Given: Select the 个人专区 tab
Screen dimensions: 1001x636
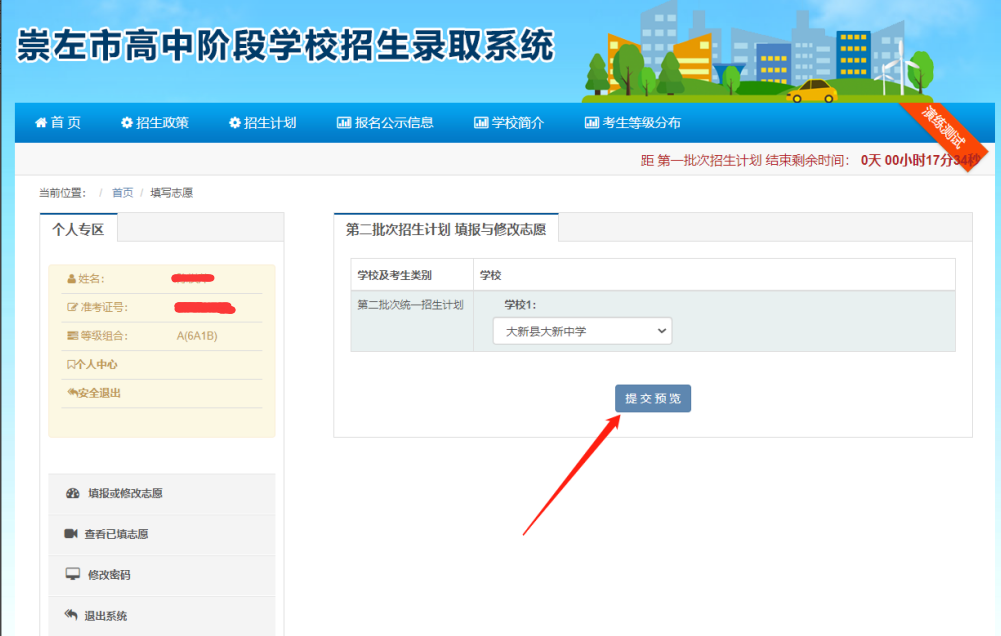Looking at the screenshot, I should 79,229.
